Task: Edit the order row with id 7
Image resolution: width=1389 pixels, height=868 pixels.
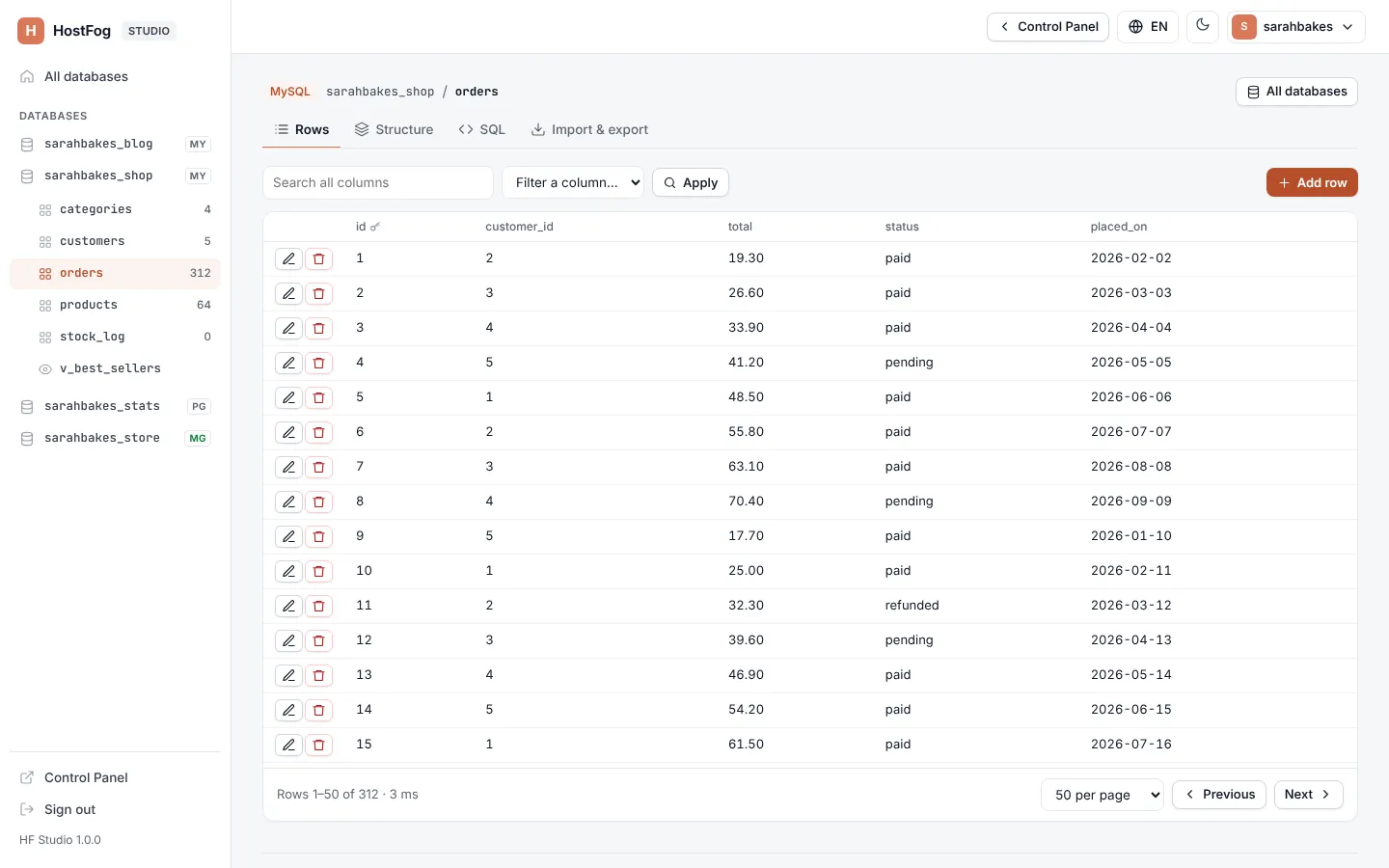Action: click(288, 467)
